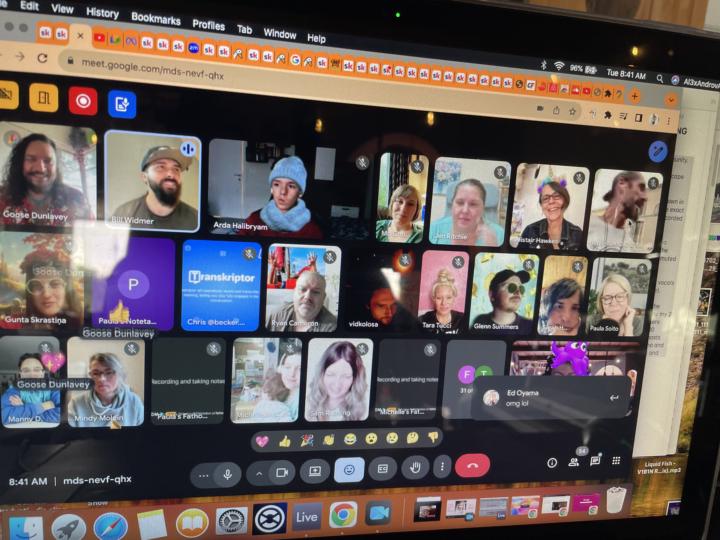Leave the call with red hang-up button

[472, 465]
